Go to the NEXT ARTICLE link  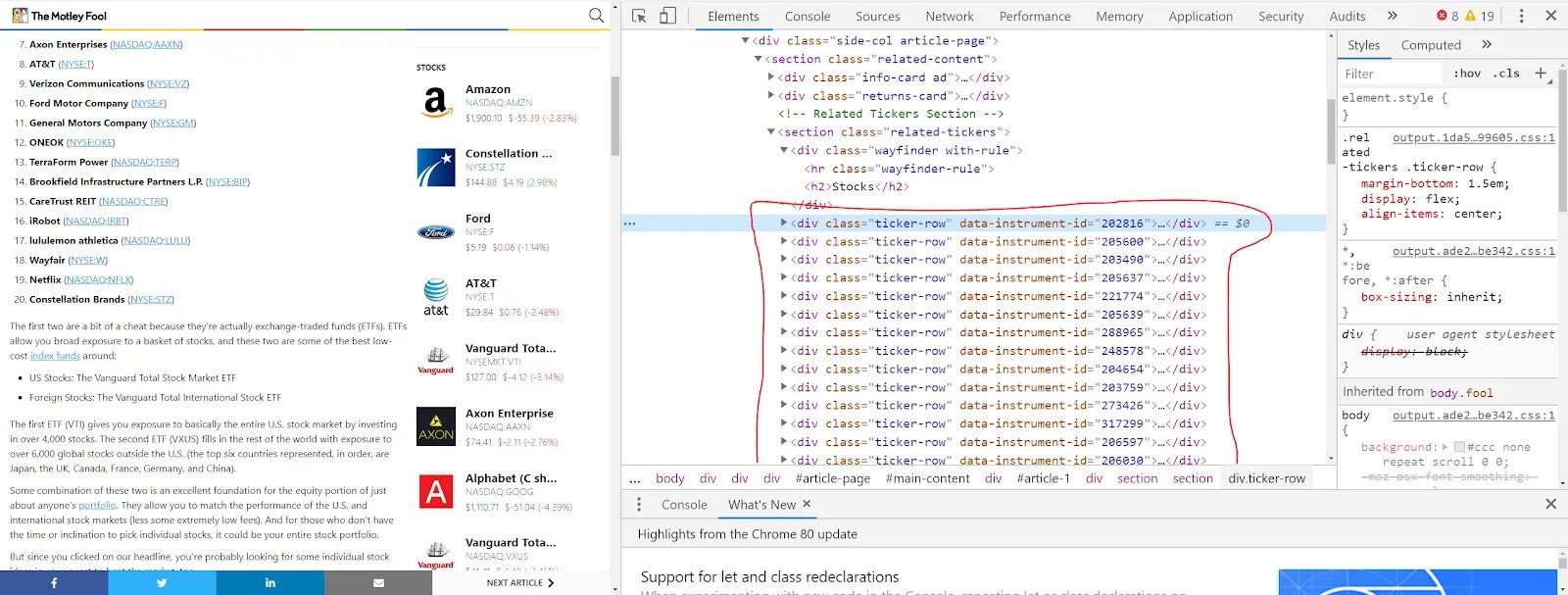pyautogui.click(x=520, y=582)
